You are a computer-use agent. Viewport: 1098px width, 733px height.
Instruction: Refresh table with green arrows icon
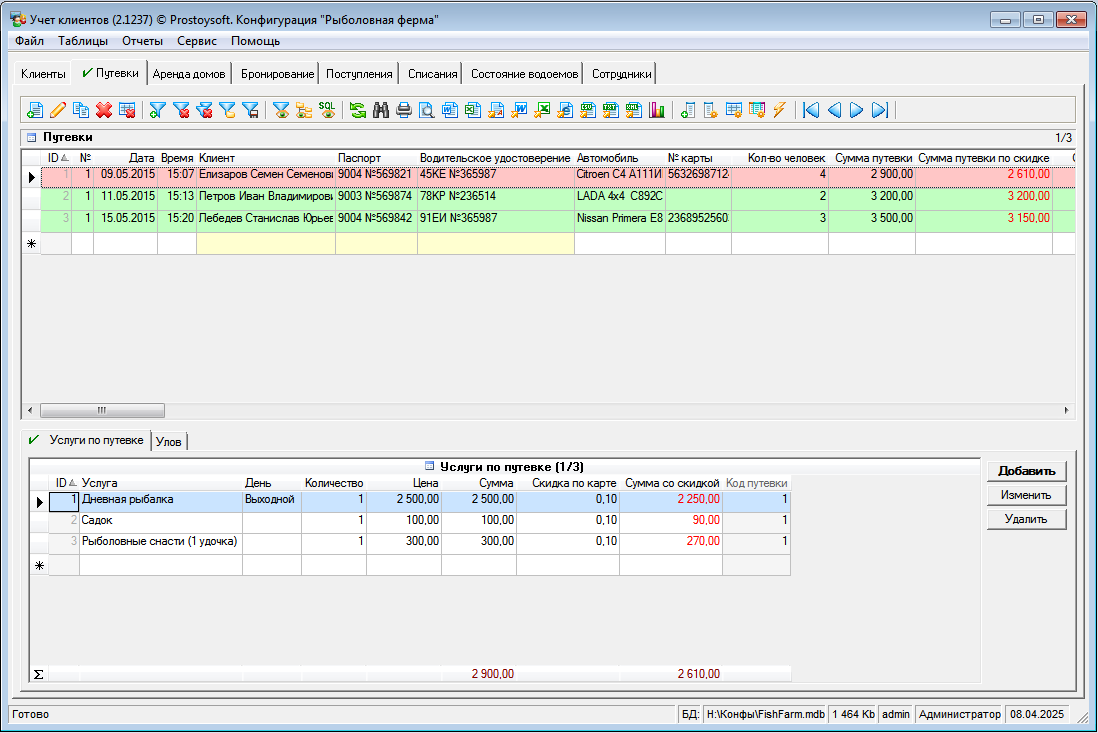357,110
